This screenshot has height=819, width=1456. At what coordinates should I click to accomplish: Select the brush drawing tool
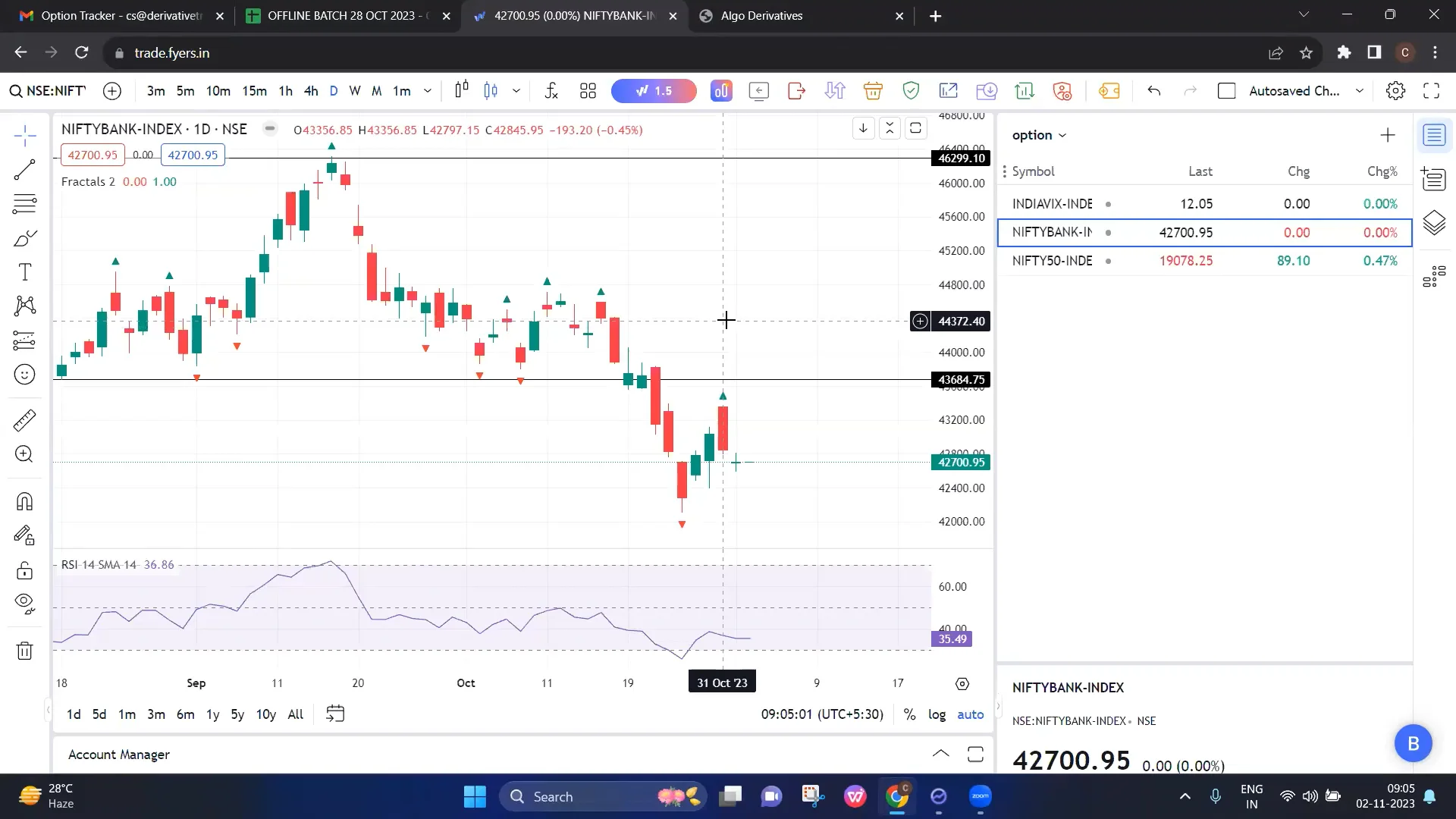[24, 238]
